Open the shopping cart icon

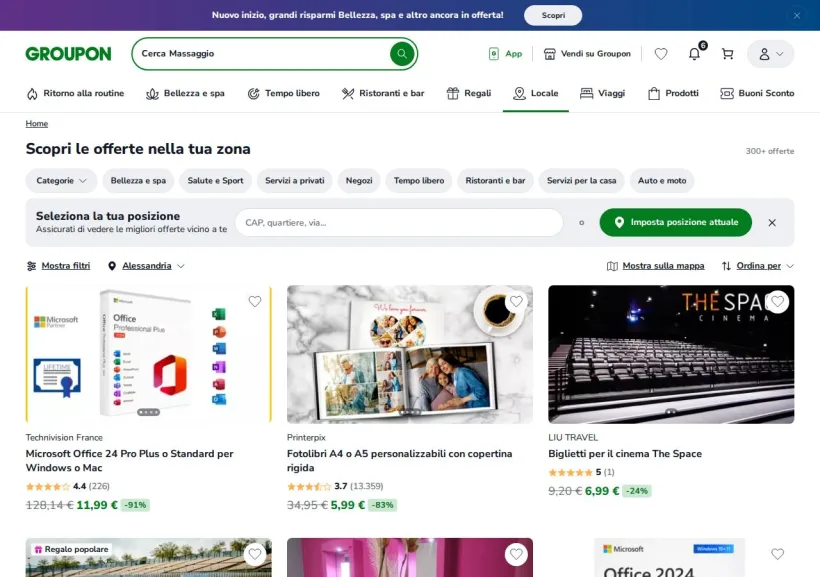727,54
